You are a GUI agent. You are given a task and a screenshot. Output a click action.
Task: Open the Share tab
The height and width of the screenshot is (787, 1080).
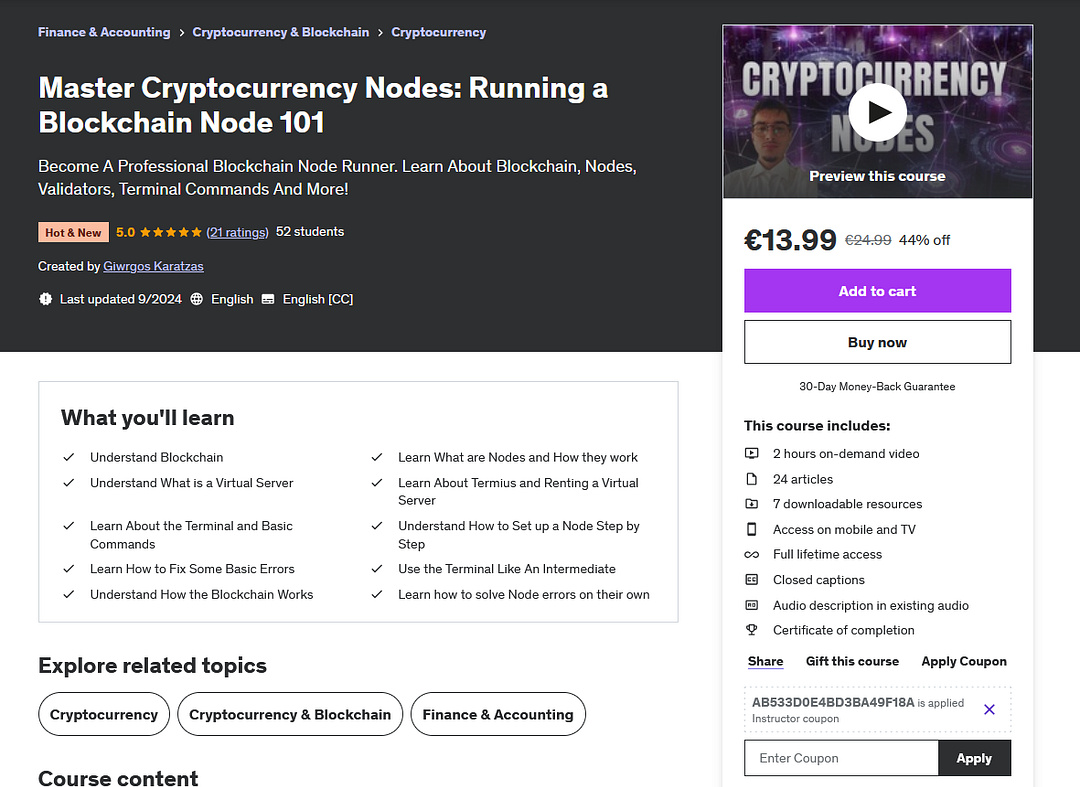tap(765, 661)
